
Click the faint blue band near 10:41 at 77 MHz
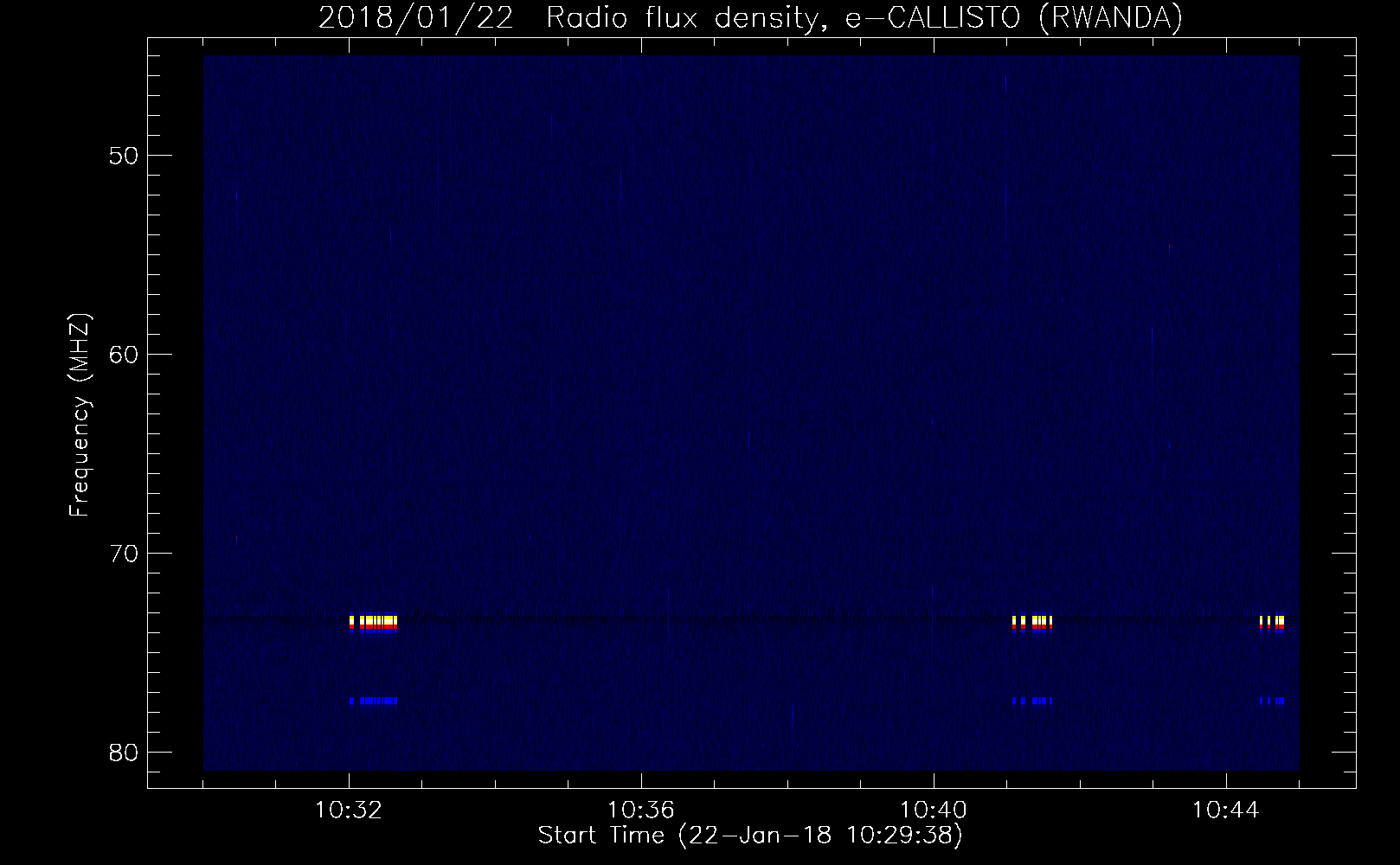(x=1031, y=701)
